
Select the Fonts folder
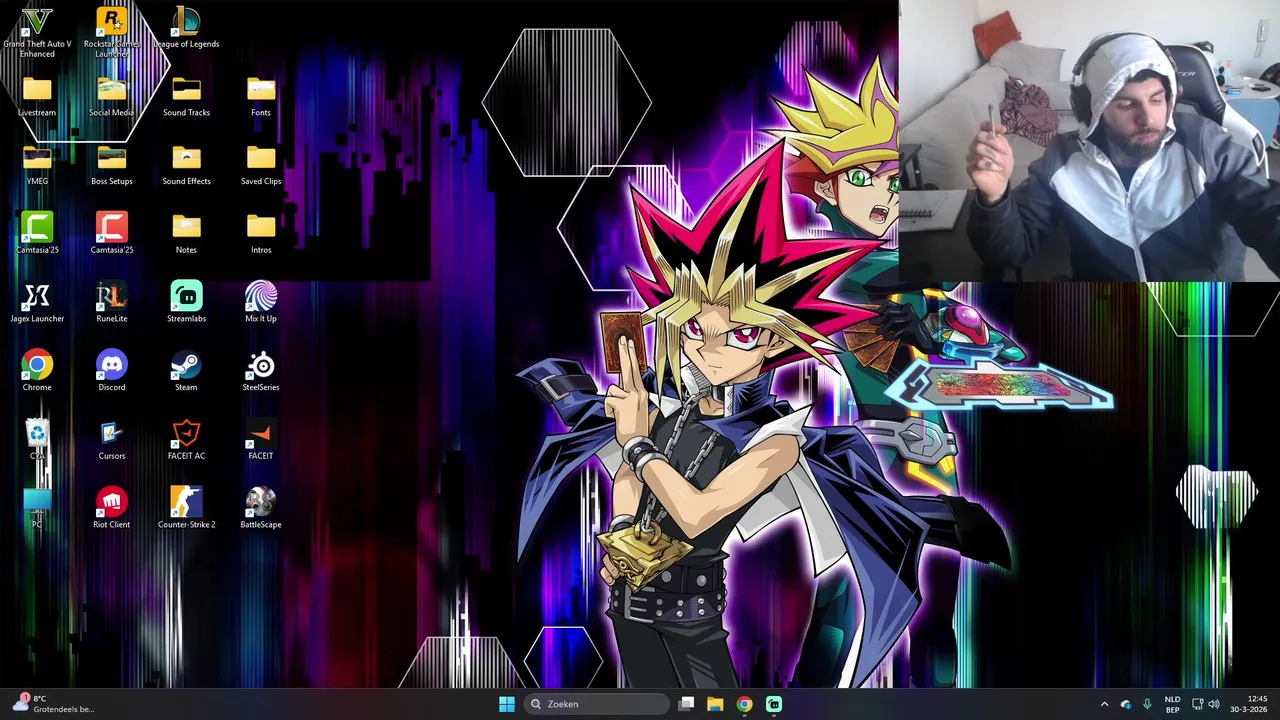pos(261,97)
